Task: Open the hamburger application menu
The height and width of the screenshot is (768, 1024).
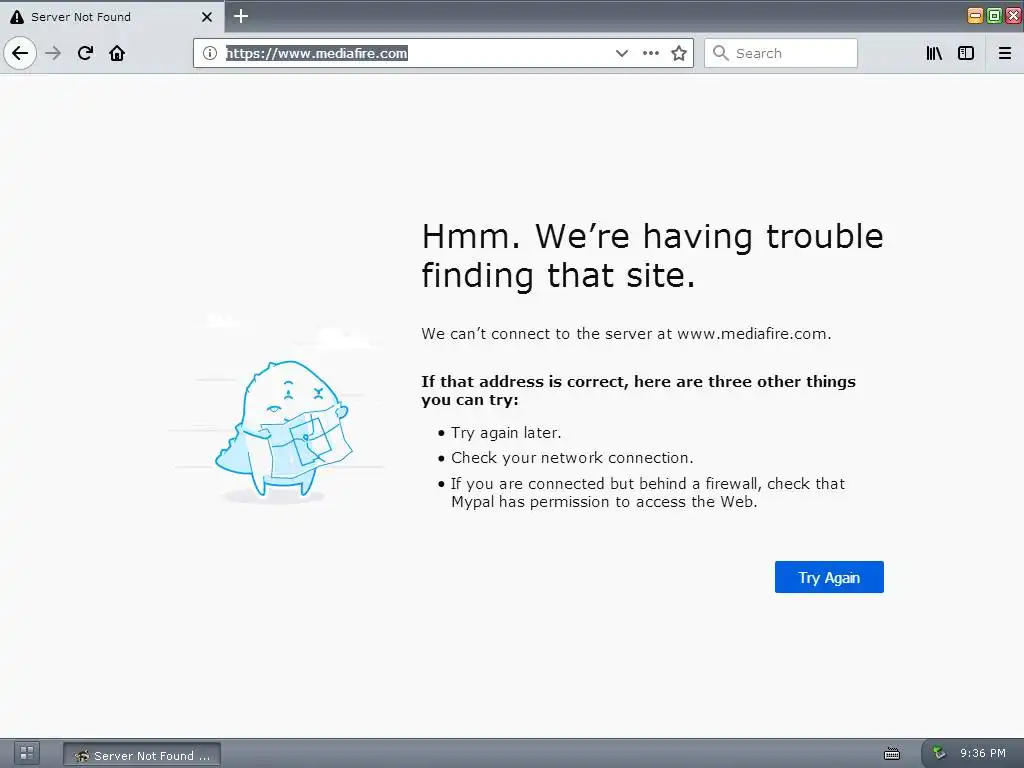Action: click(1005, 53)
